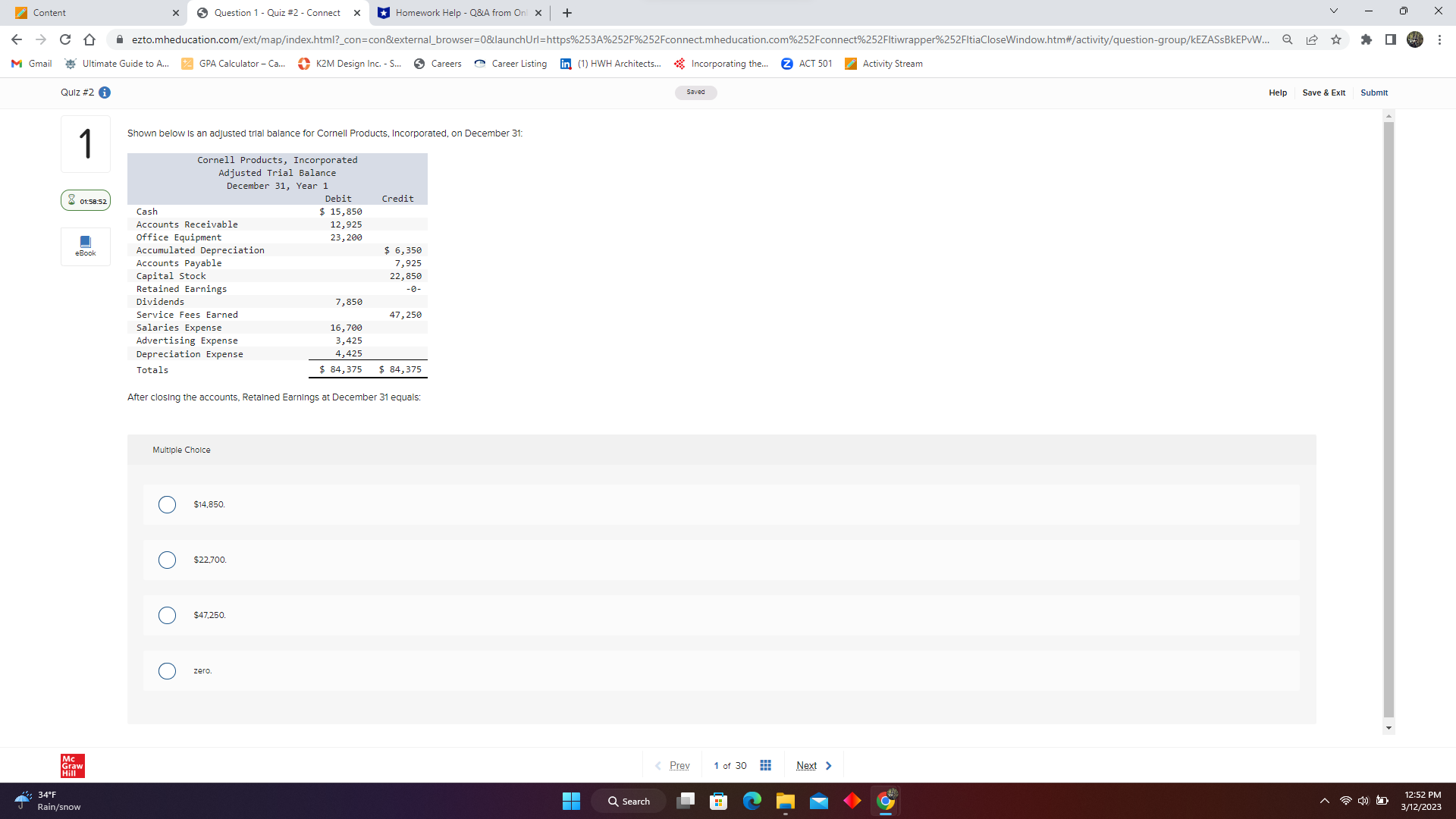Open the question grid navigator icon

[765, 765]
